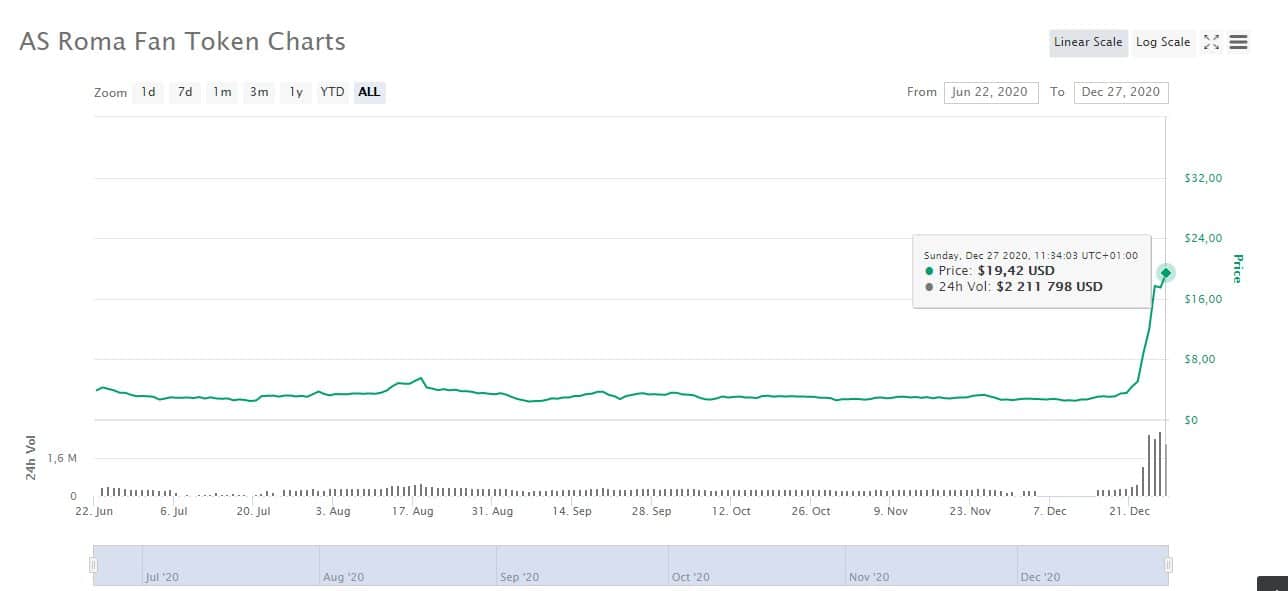The image size is (1288, 591).
Task: Click the tooltip 24h Vol value
Action: pos(1049,286)
